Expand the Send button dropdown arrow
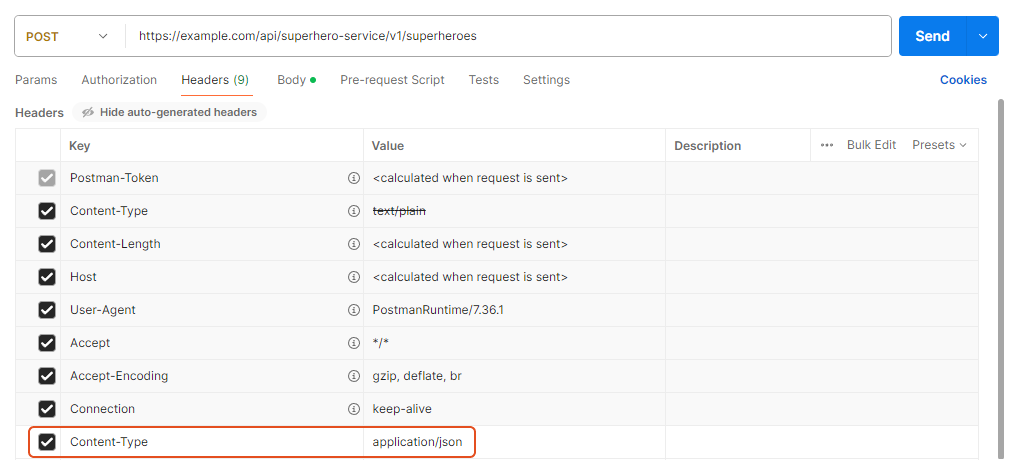 pos(982,36)
